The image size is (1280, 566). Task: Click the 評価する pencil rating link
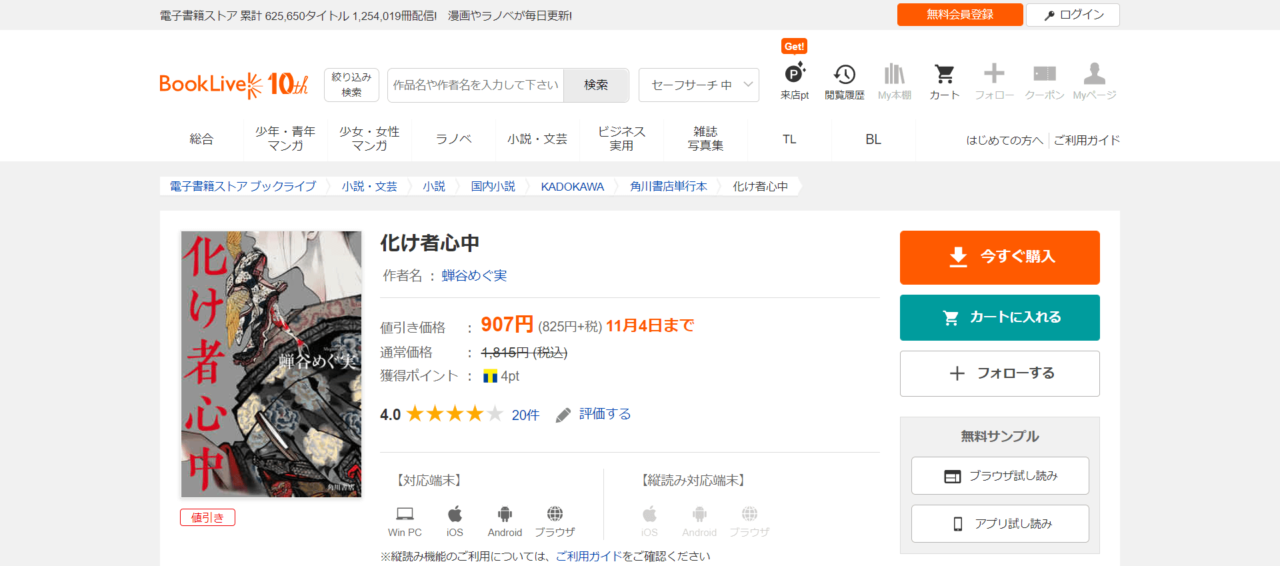click(x=594, y=414)
